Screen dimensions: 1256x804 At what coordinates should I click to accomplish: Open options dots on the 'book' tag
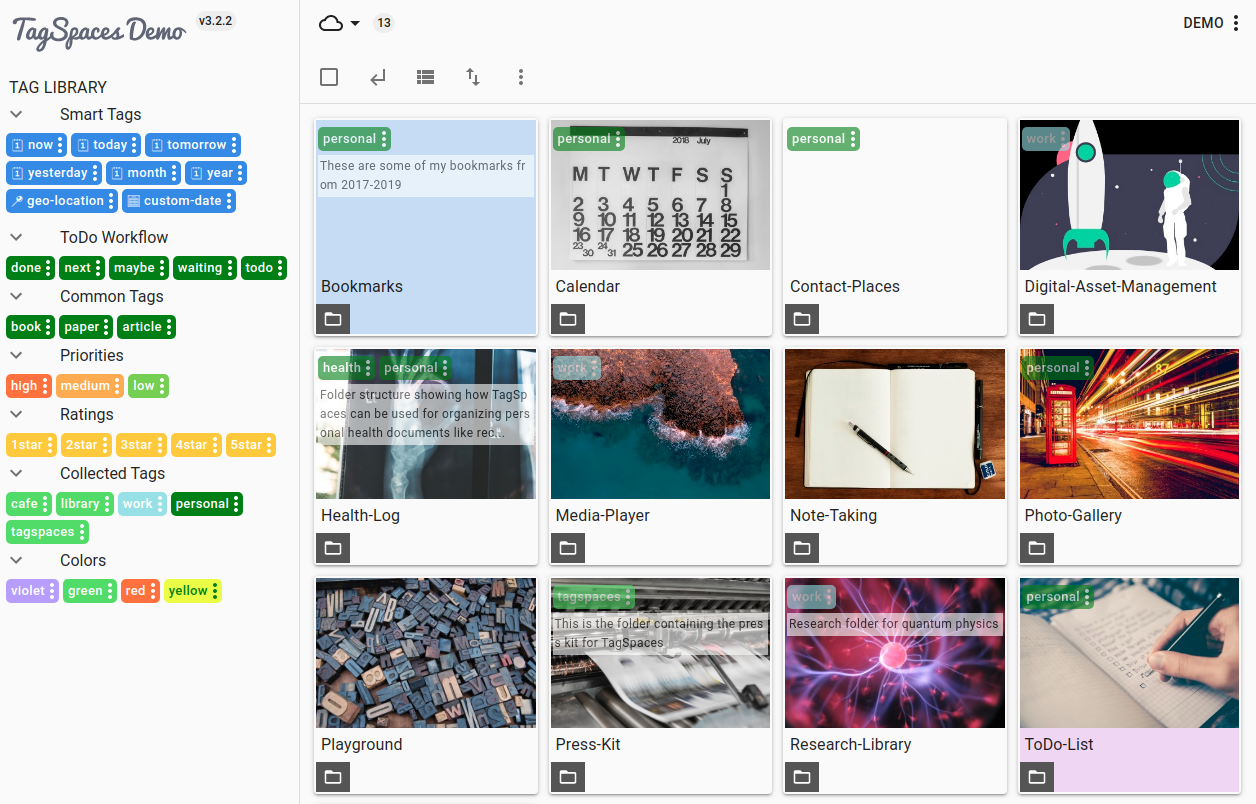[x=49, y=327]
